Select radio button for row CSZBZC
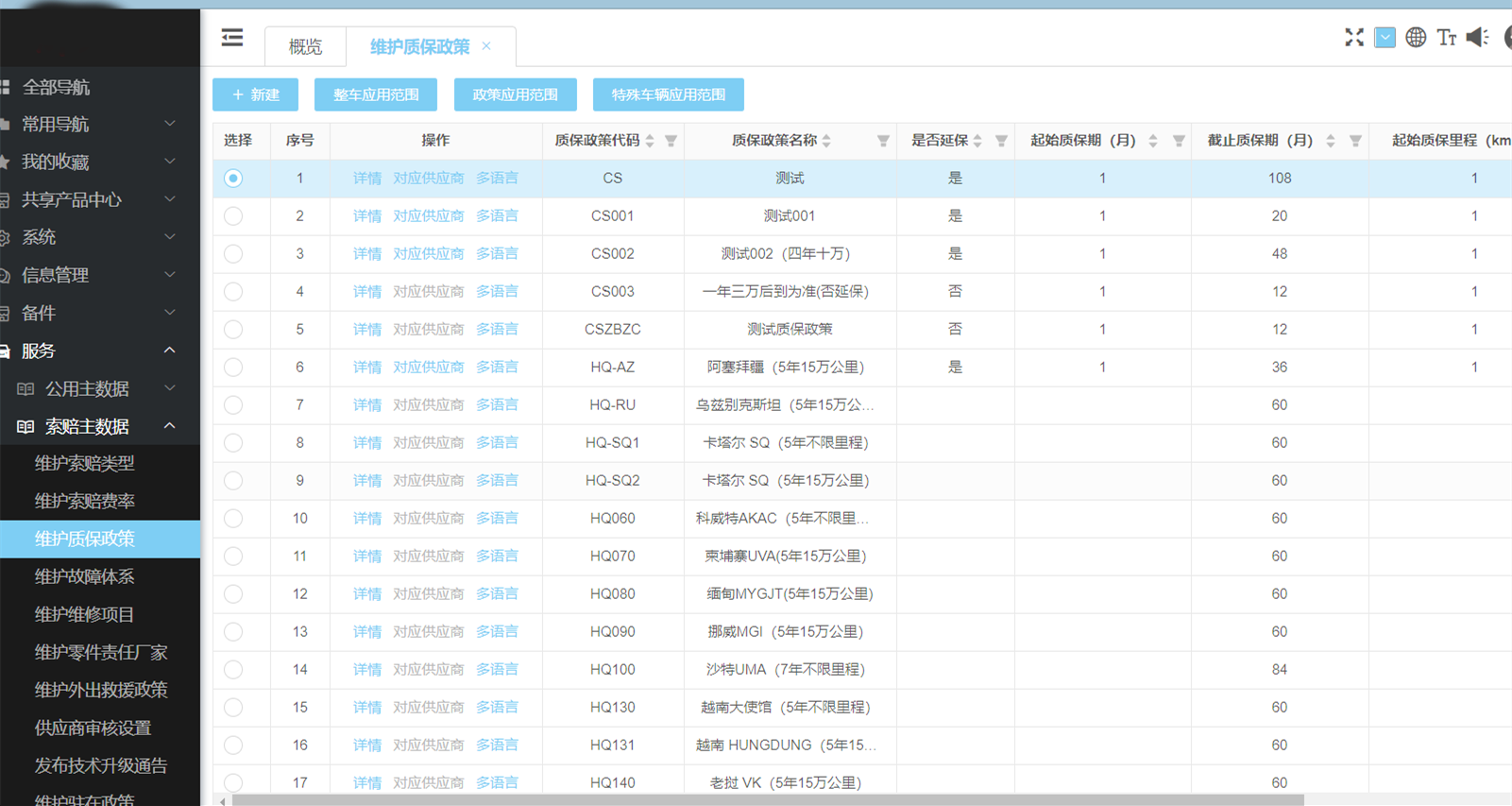This screenshot has width=1512, height=806. click(233, 329)
